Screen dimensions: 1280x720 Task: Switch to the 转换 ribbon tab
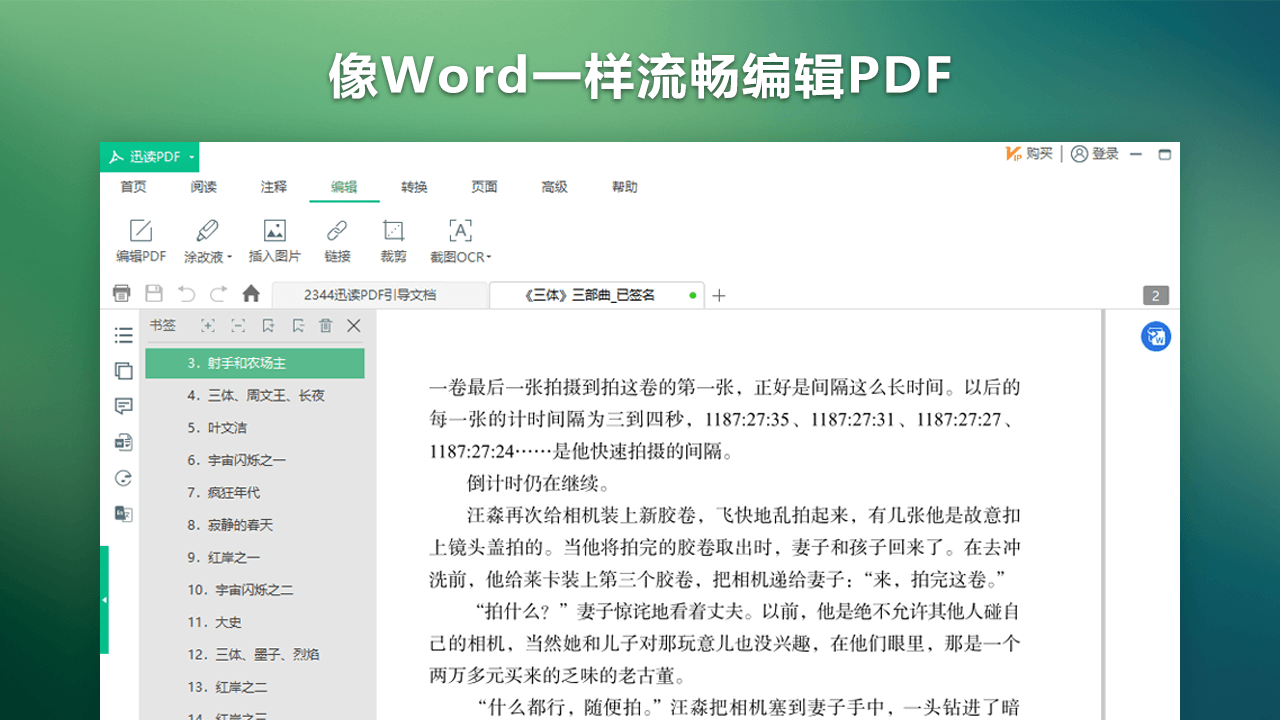(414, 187)
